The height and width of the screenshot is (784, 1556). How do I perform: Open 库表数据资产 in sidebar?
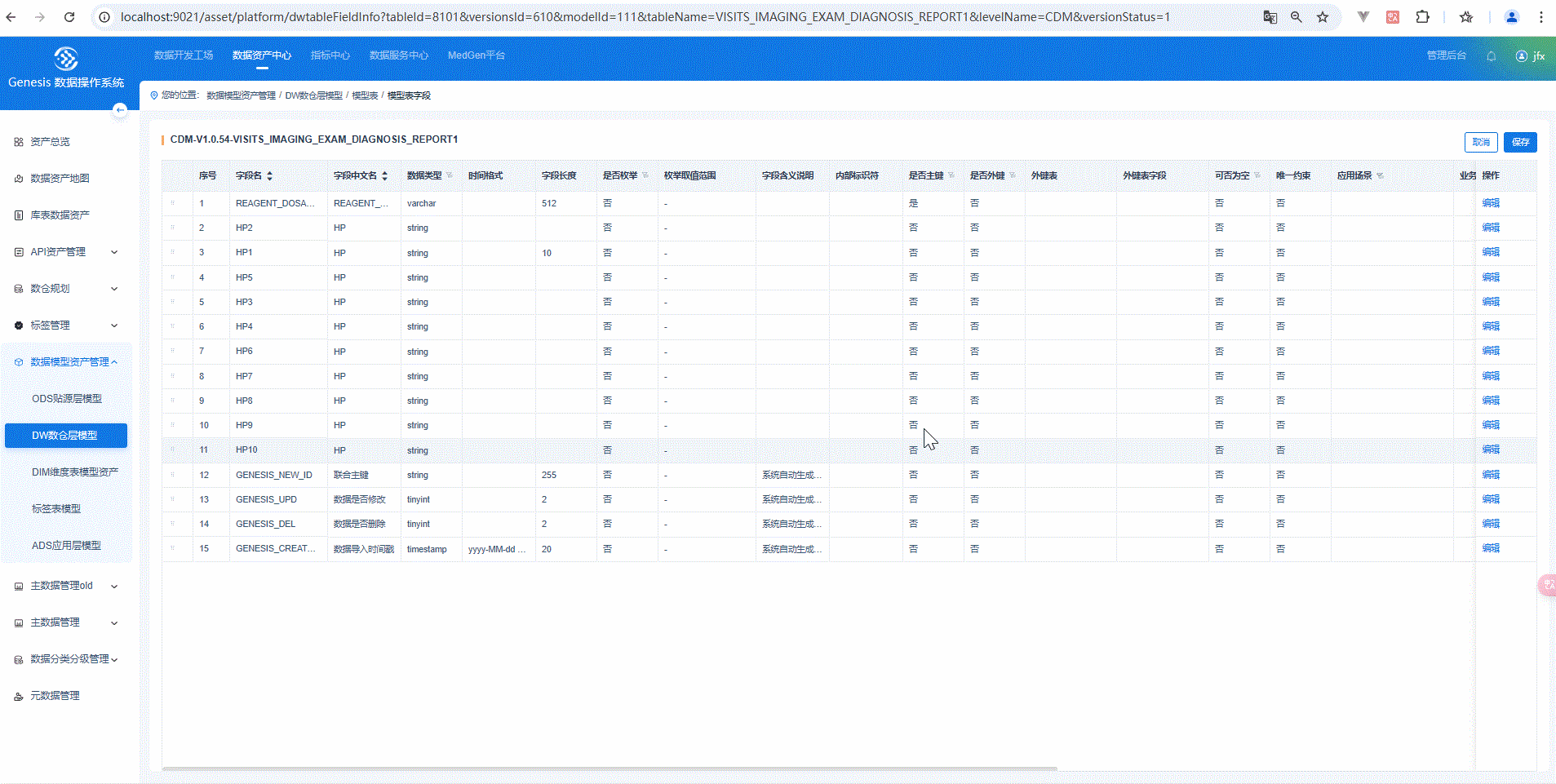click(x=60, y=215)
